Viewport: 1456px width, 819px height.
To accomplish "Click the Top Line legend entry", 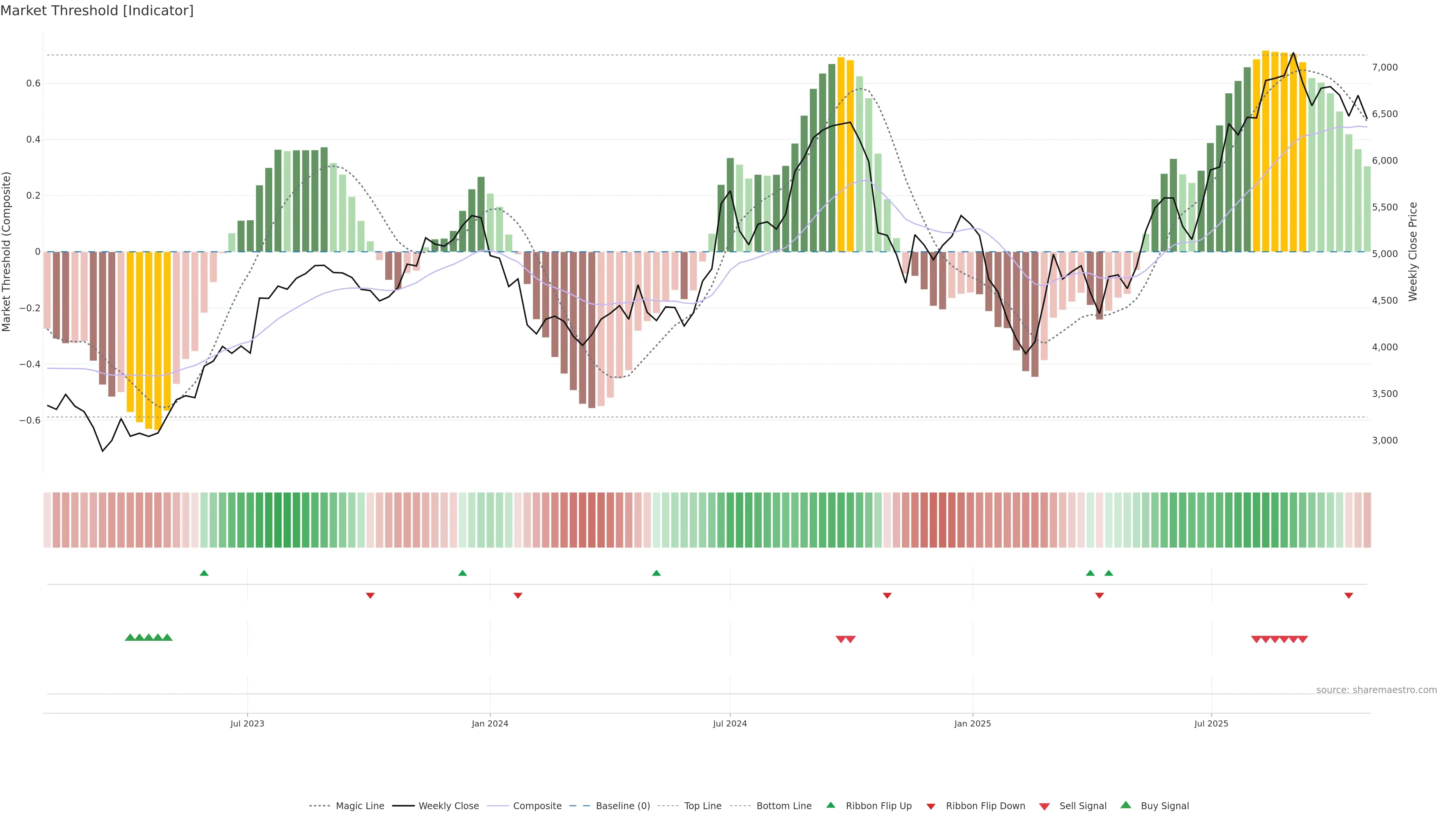I will pyautogui.click(x=703, y=806).
